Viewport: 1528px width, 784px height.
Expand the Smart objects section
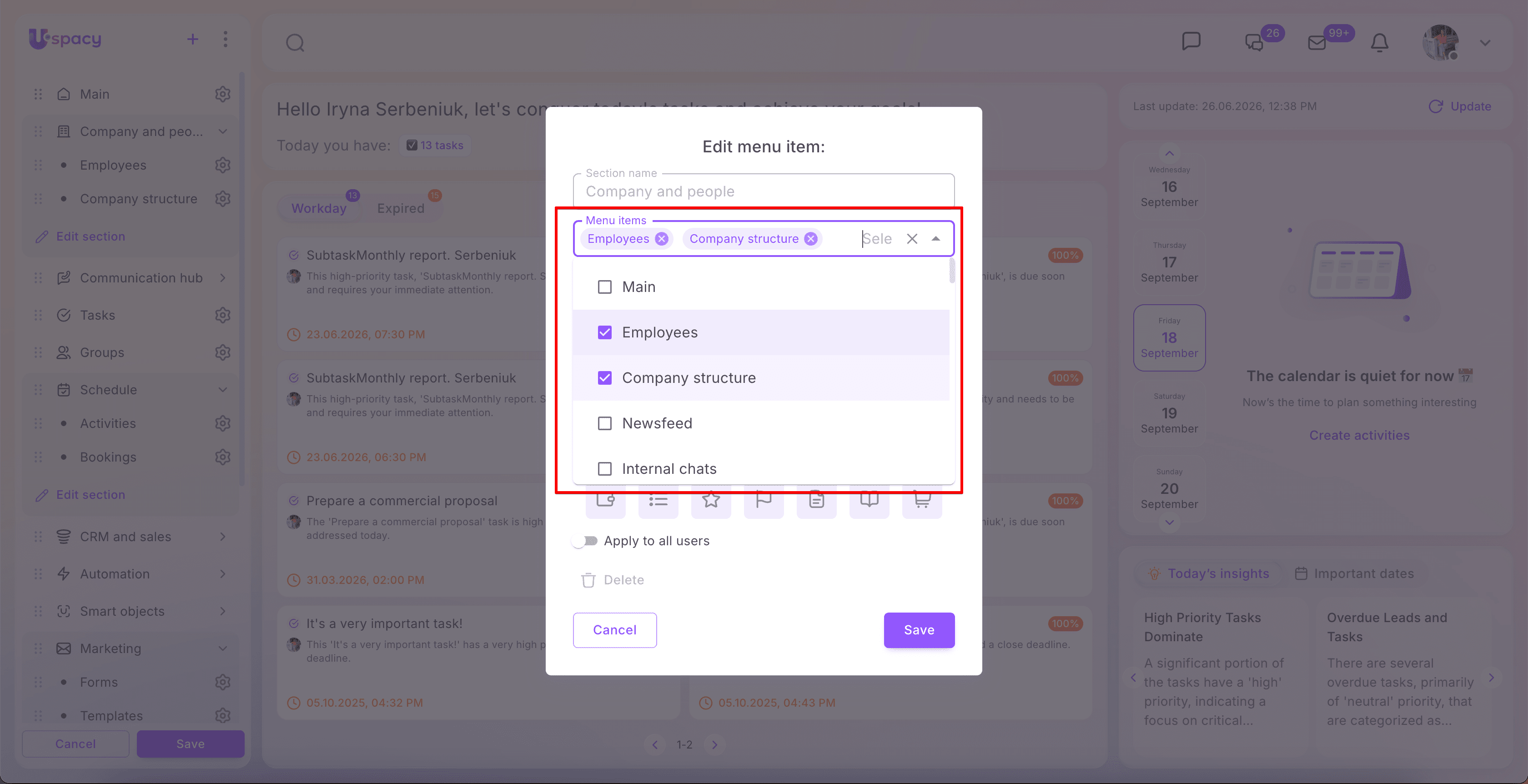pos(222,612)
